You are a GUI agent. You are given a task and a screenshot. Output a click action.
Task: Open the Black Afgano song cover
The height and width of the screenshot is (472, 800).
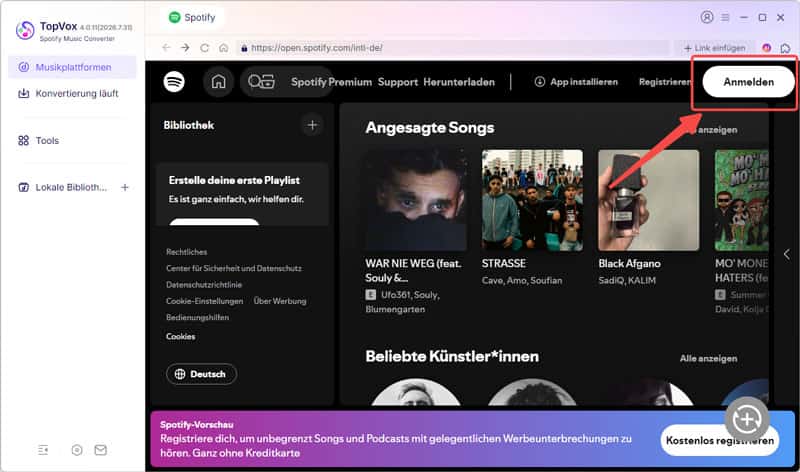[x=648, y=200]
